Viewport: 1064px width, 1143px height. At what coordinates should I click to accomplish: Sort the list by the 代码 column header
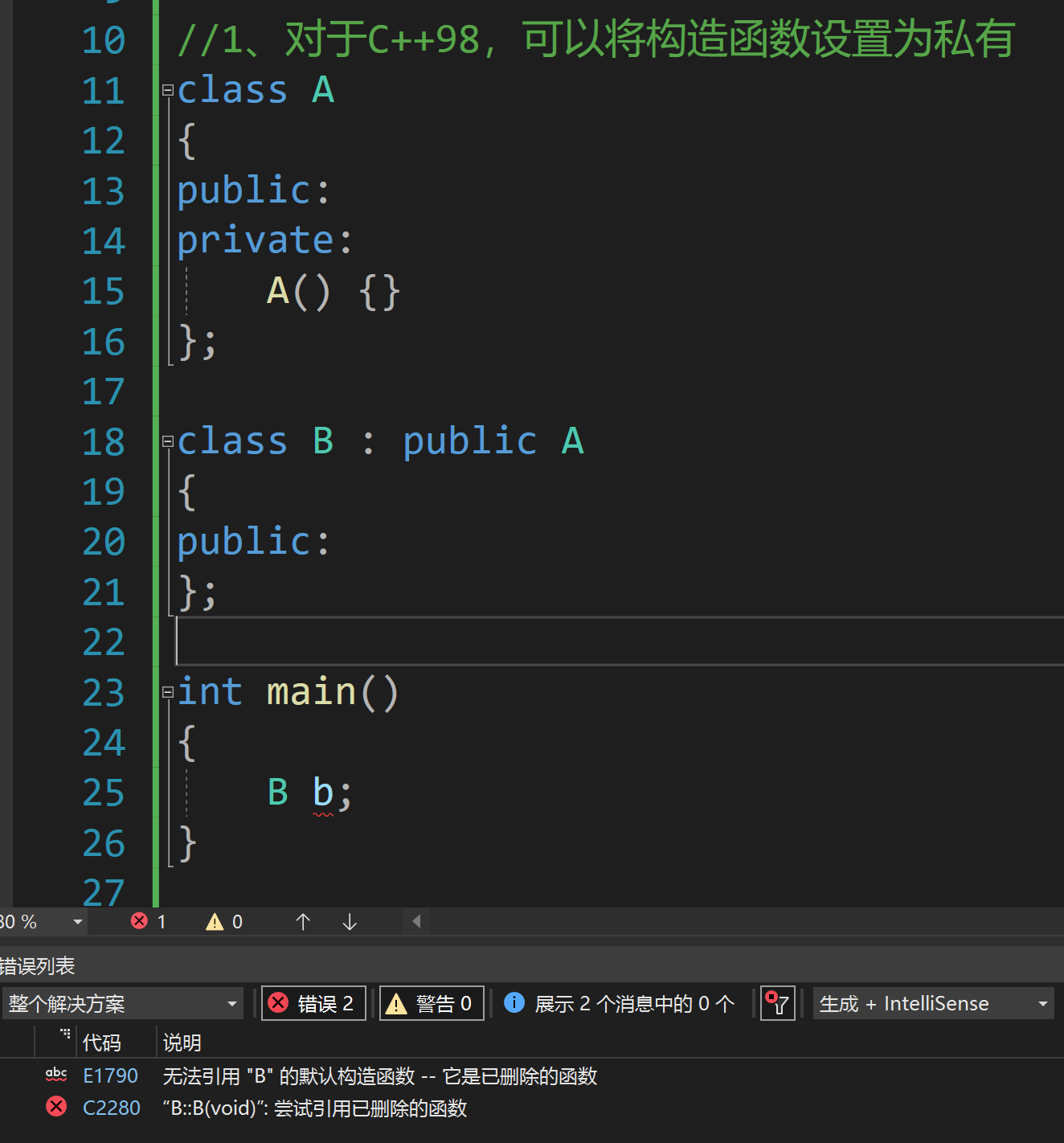pos(101,1043)
